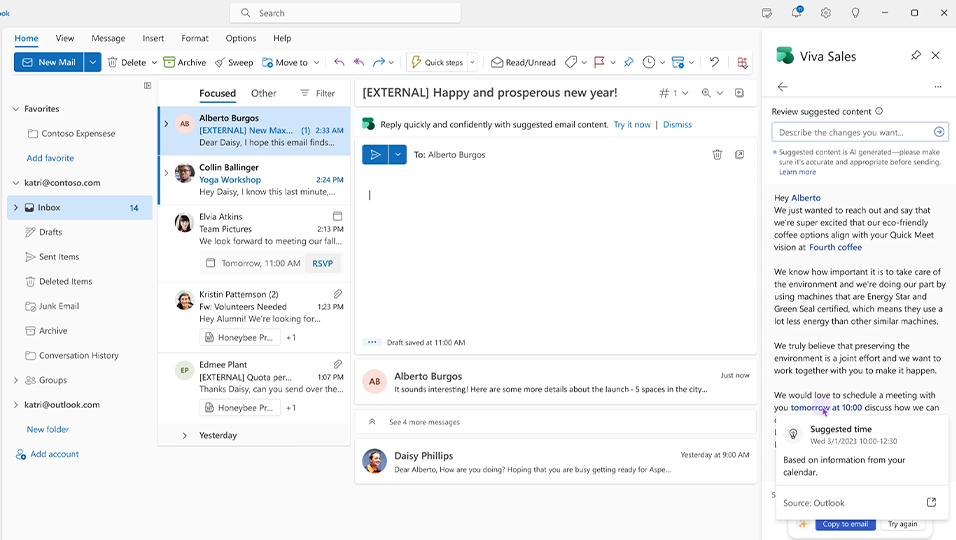Open the Insert ribbon tab
The width and height of the screenshot is (956, 540).
[153, 38]
